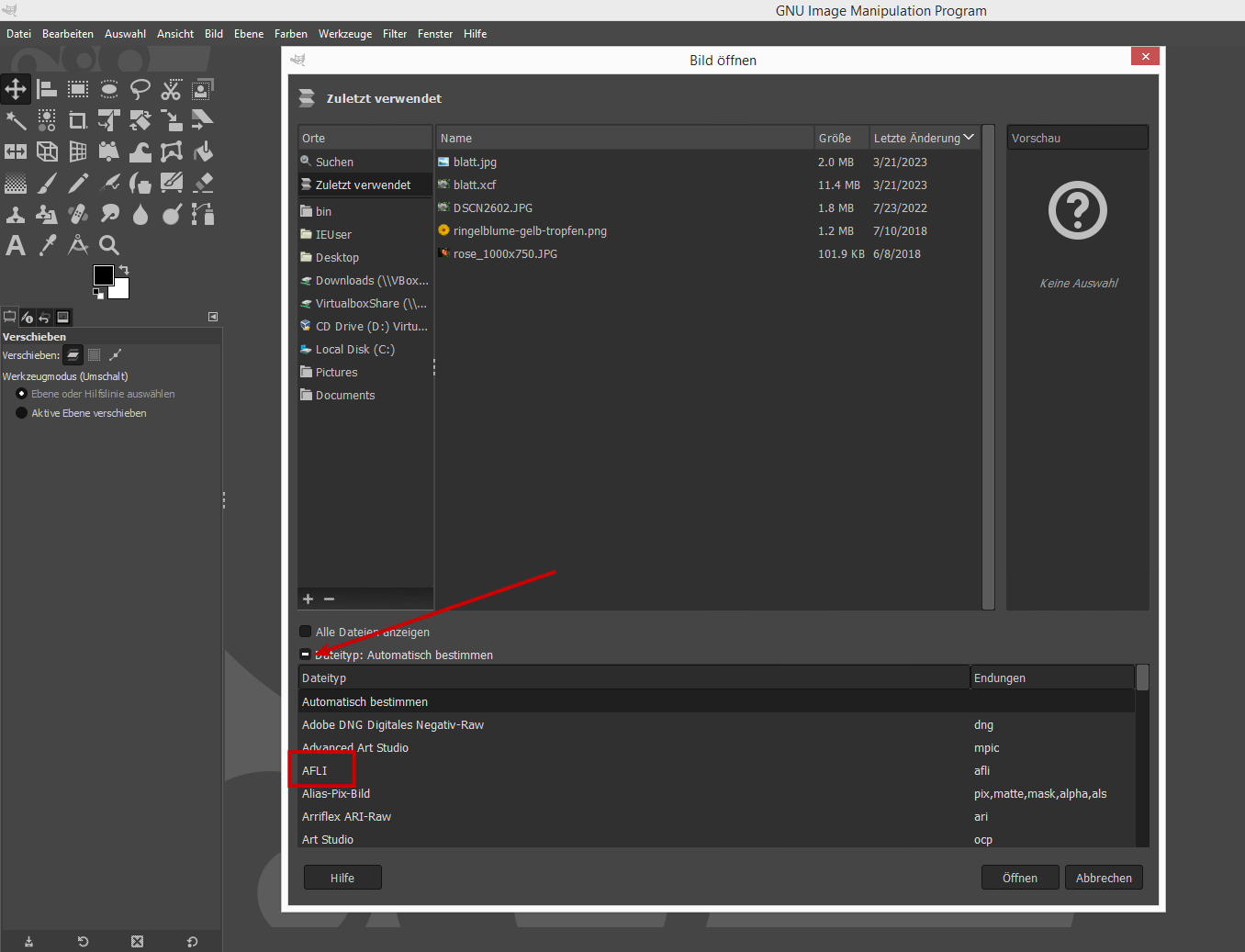The width and height of the screenshot is (1245, 952).
Task: Pick the Crop tool
Action: tap(78, 120)
